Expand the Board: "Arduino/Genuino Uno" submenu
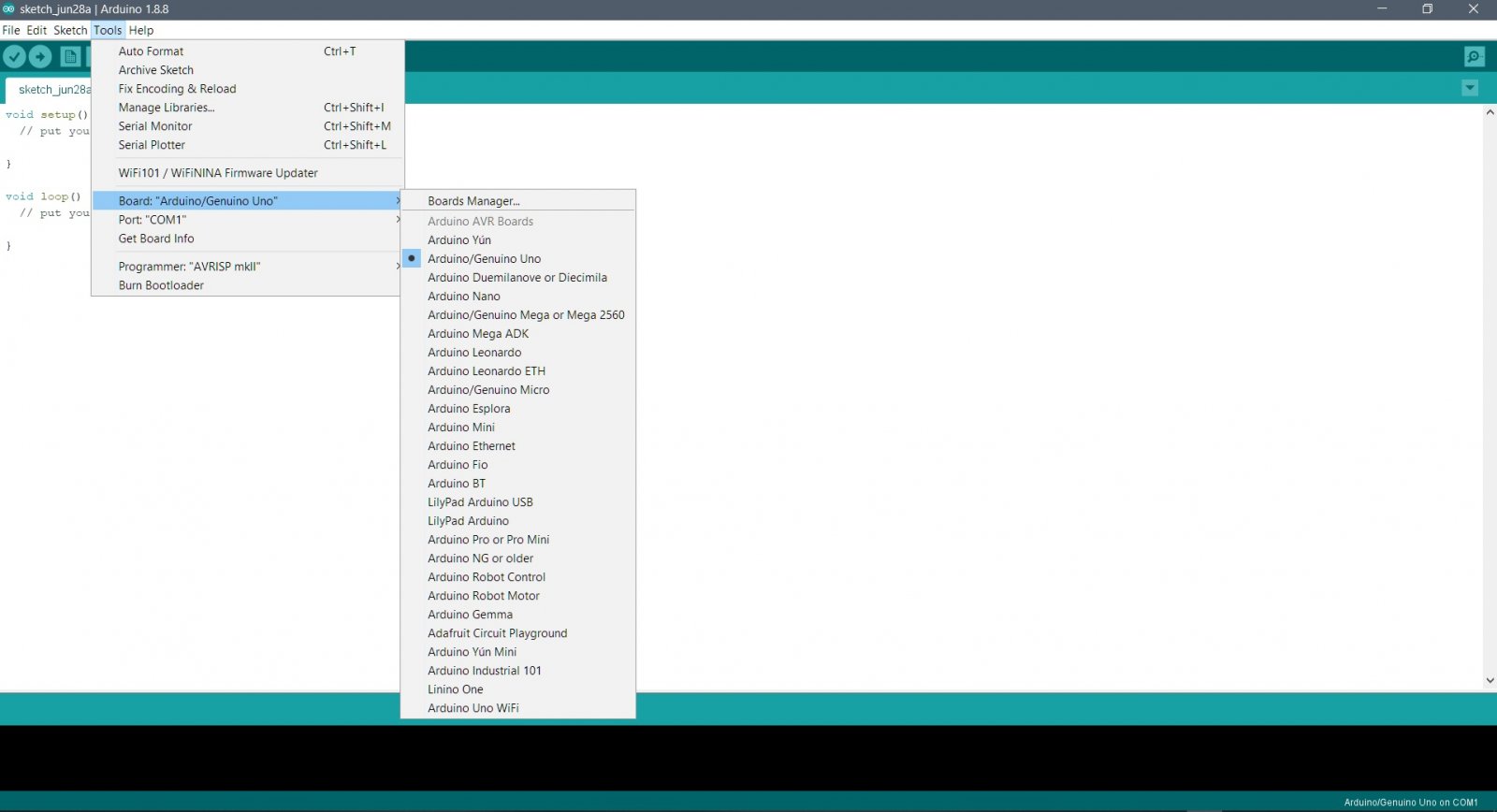This screenshot has width=1497, height=812. 247,201
